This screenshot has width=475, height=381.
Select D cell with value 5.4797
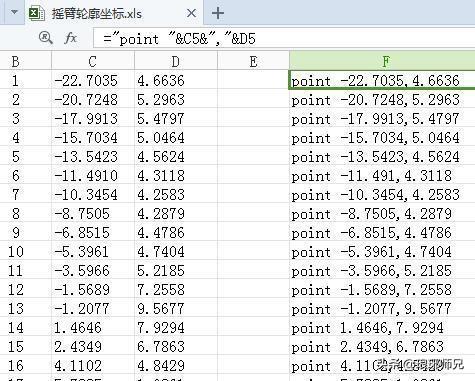tap(176, 118)
